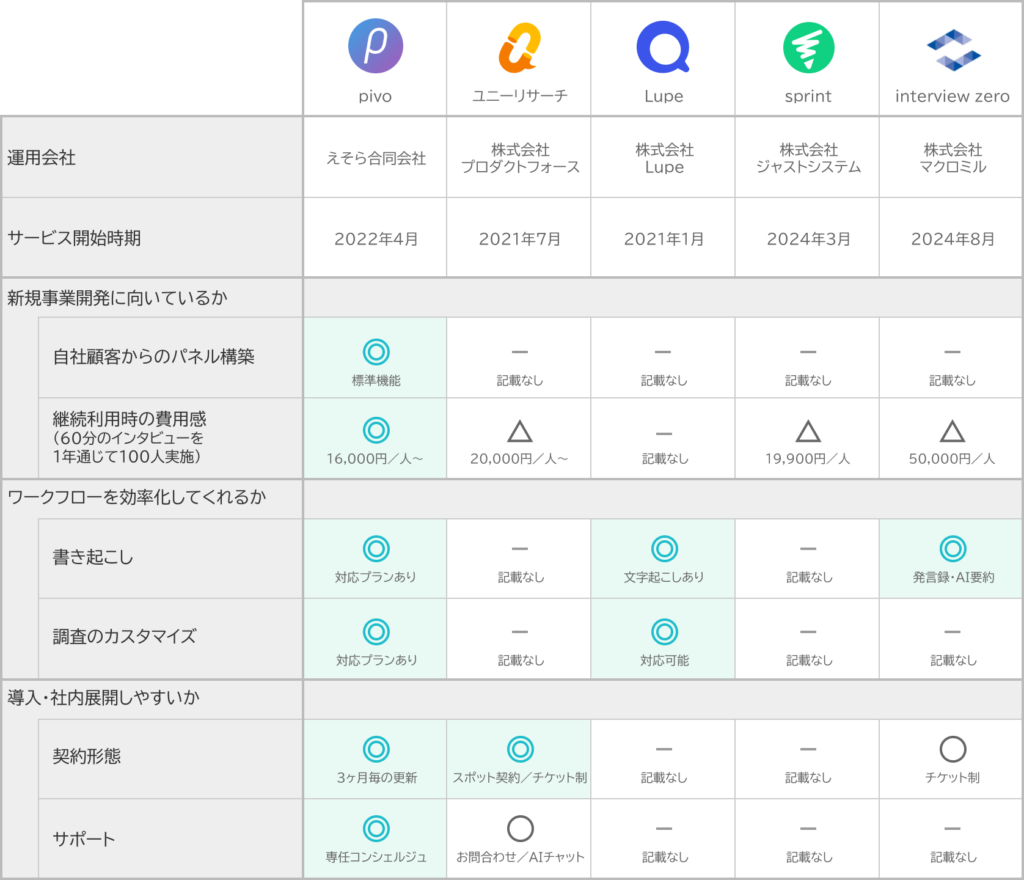
Task: Select the pivo logo icon
Action: (x=375, y=44)
